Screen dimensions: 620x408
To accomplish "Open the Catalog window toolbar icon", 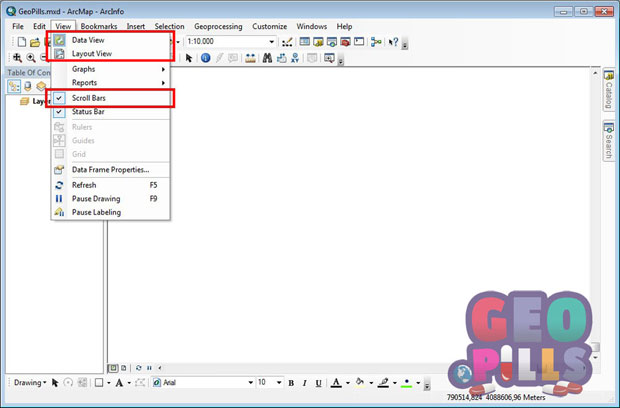I will pyautogui.click(x=318, y=42).
